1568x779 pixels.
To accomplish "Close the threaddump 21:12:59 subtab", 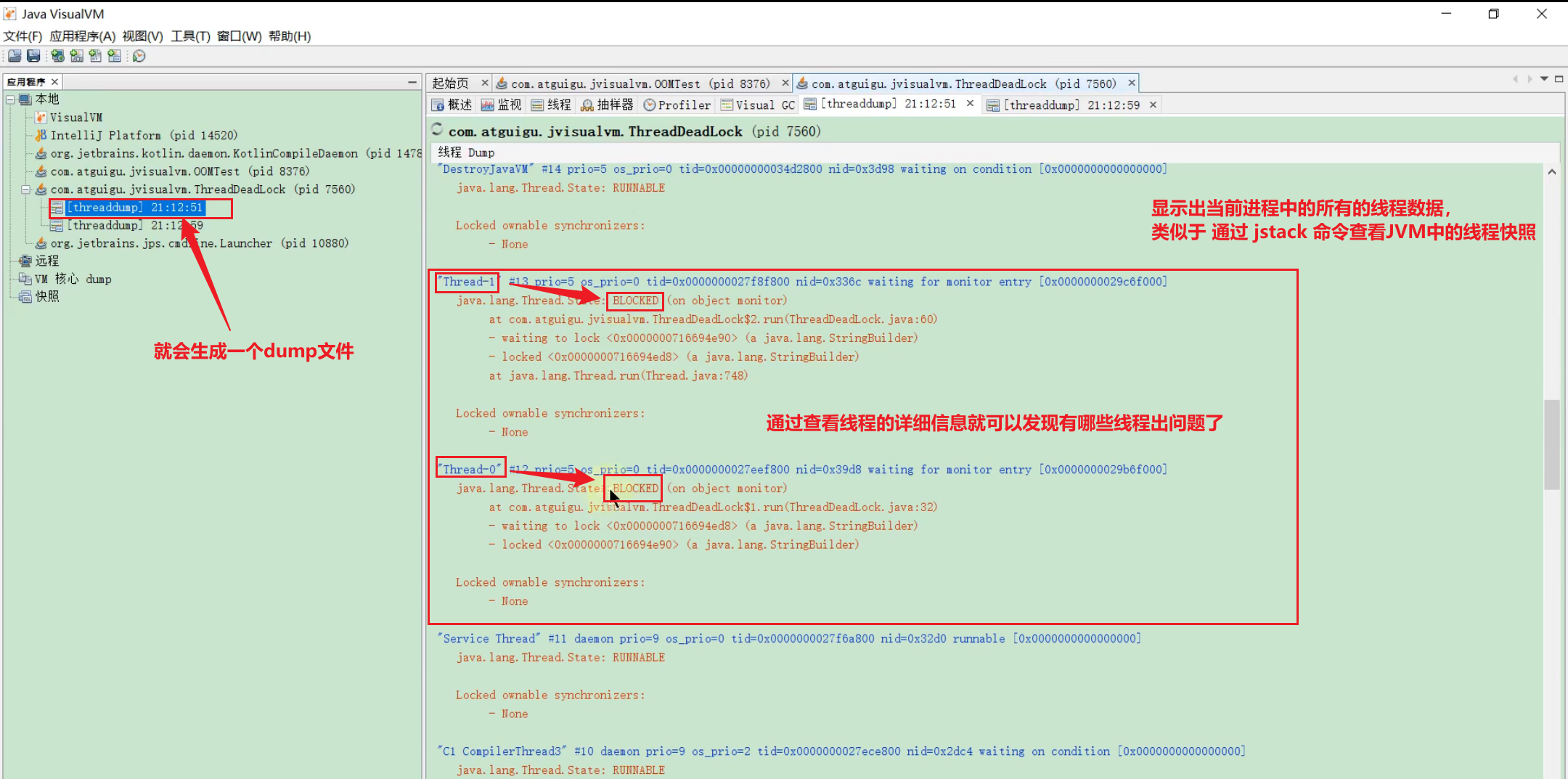I will click(x=1153, y=105).
